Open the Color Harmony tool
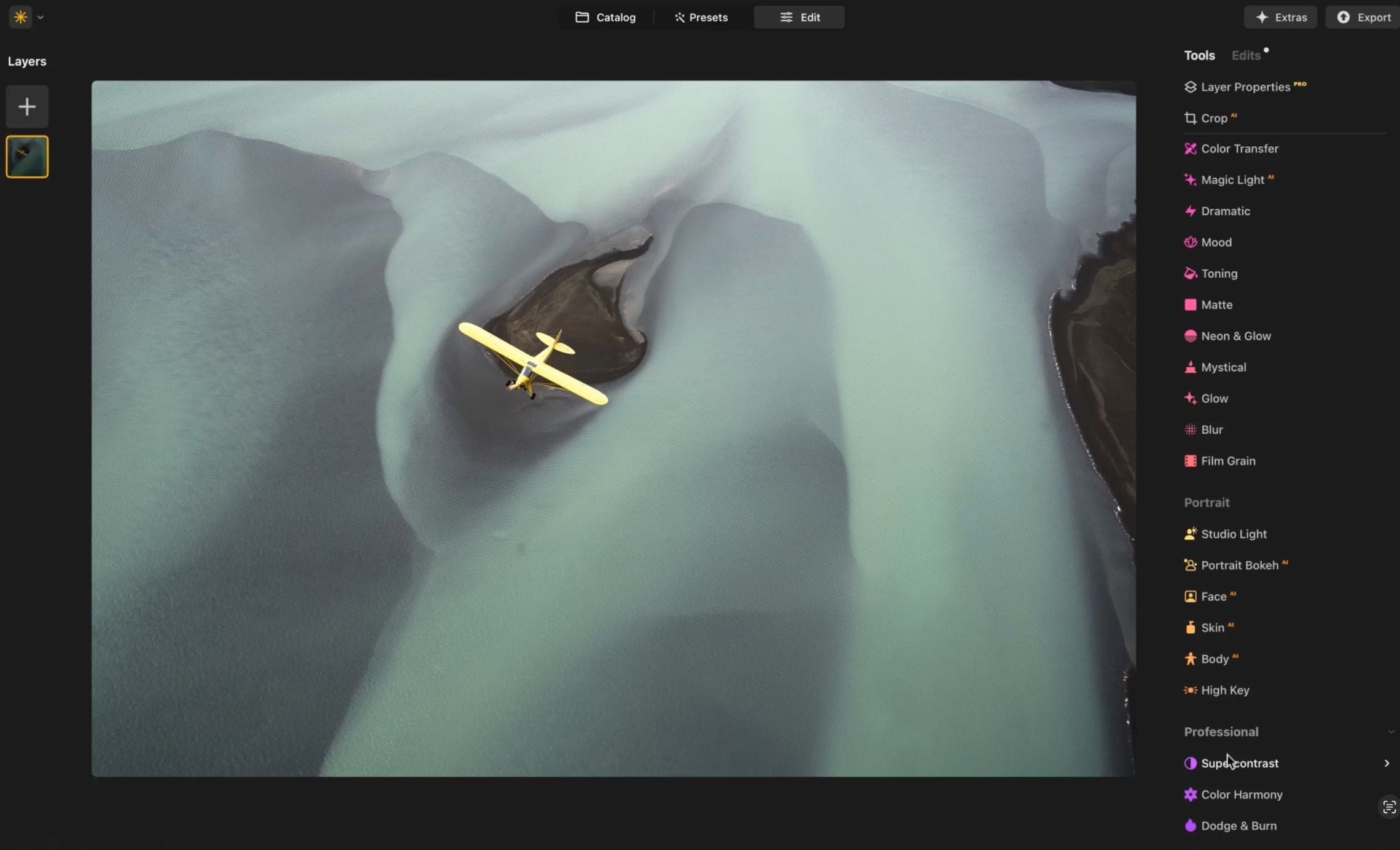Image resolution: width=1400 pixels, height=850 pixels. tap(1233, 795)
